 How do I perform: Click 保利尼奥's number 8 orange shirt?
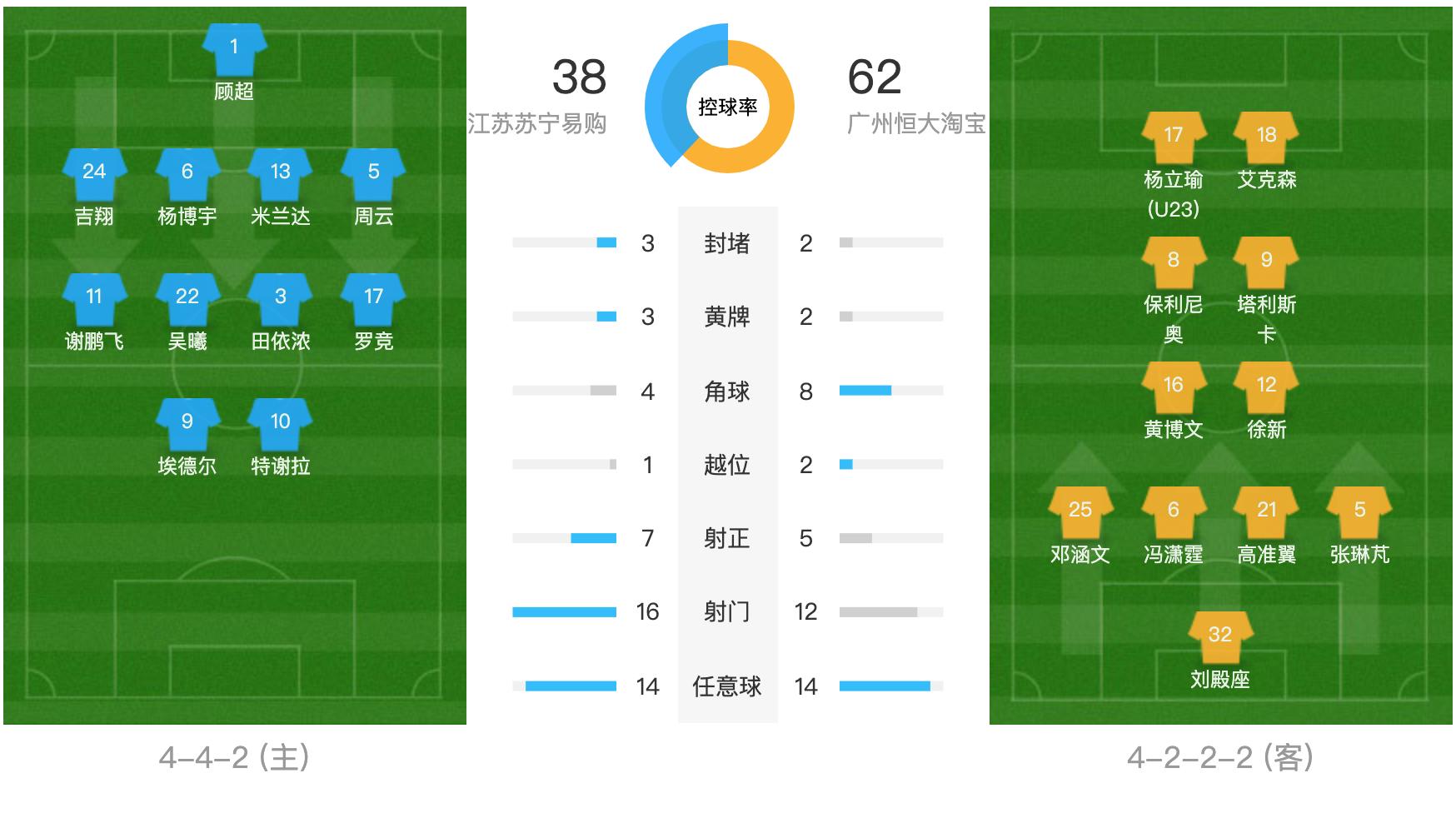click(x=1173, y=261)
